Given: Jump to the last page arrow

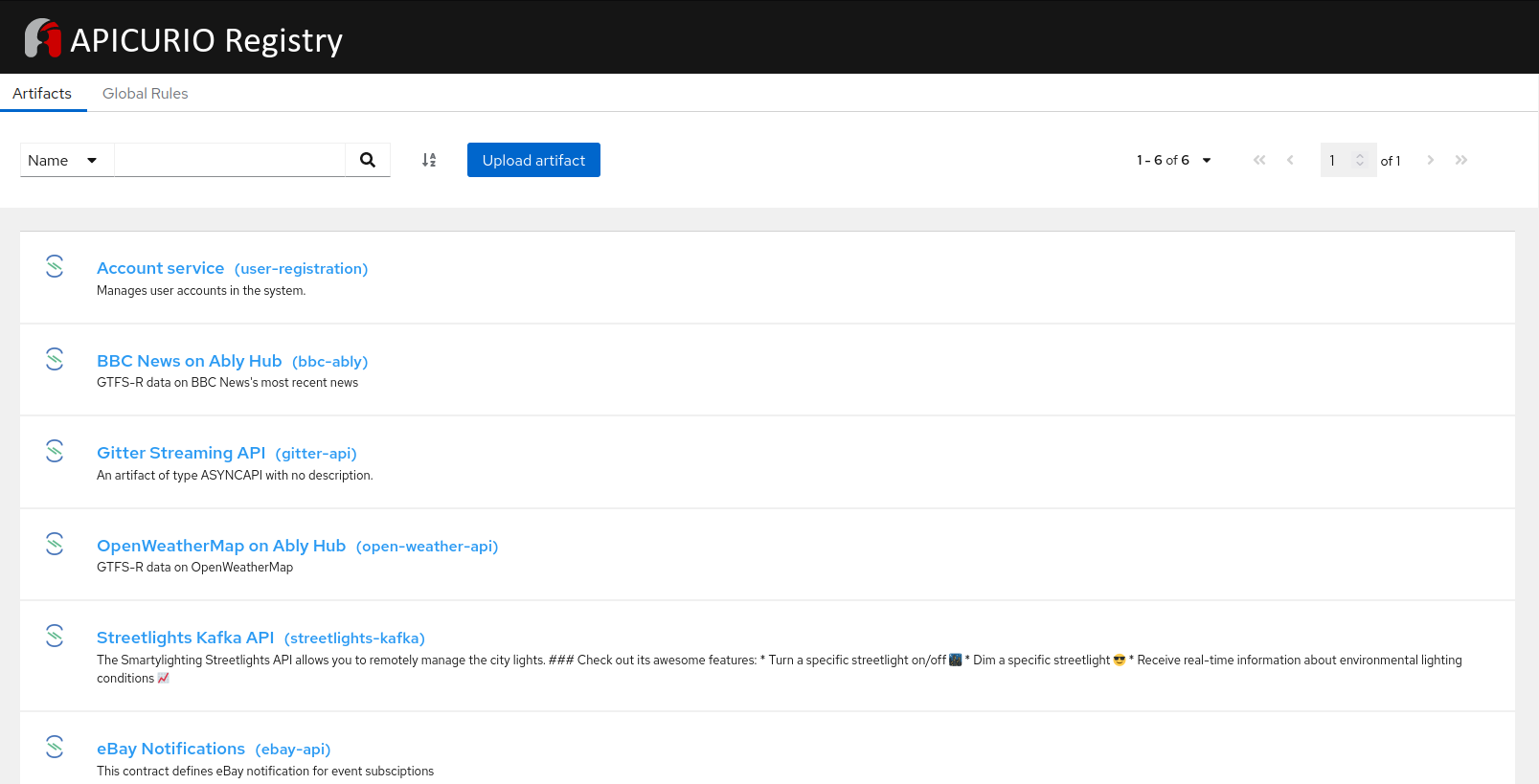Looking at the screenshot, I should (x=1460, y=160).
